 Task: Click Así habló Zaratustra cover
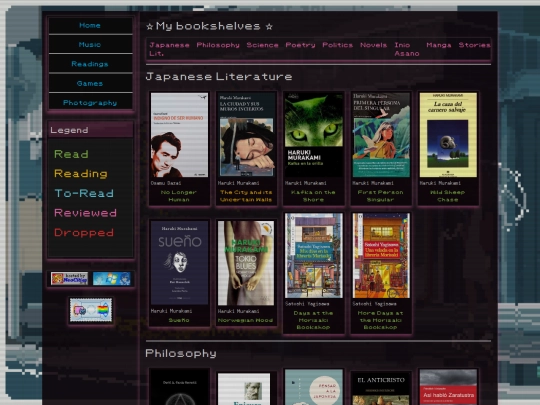point(448,387)
